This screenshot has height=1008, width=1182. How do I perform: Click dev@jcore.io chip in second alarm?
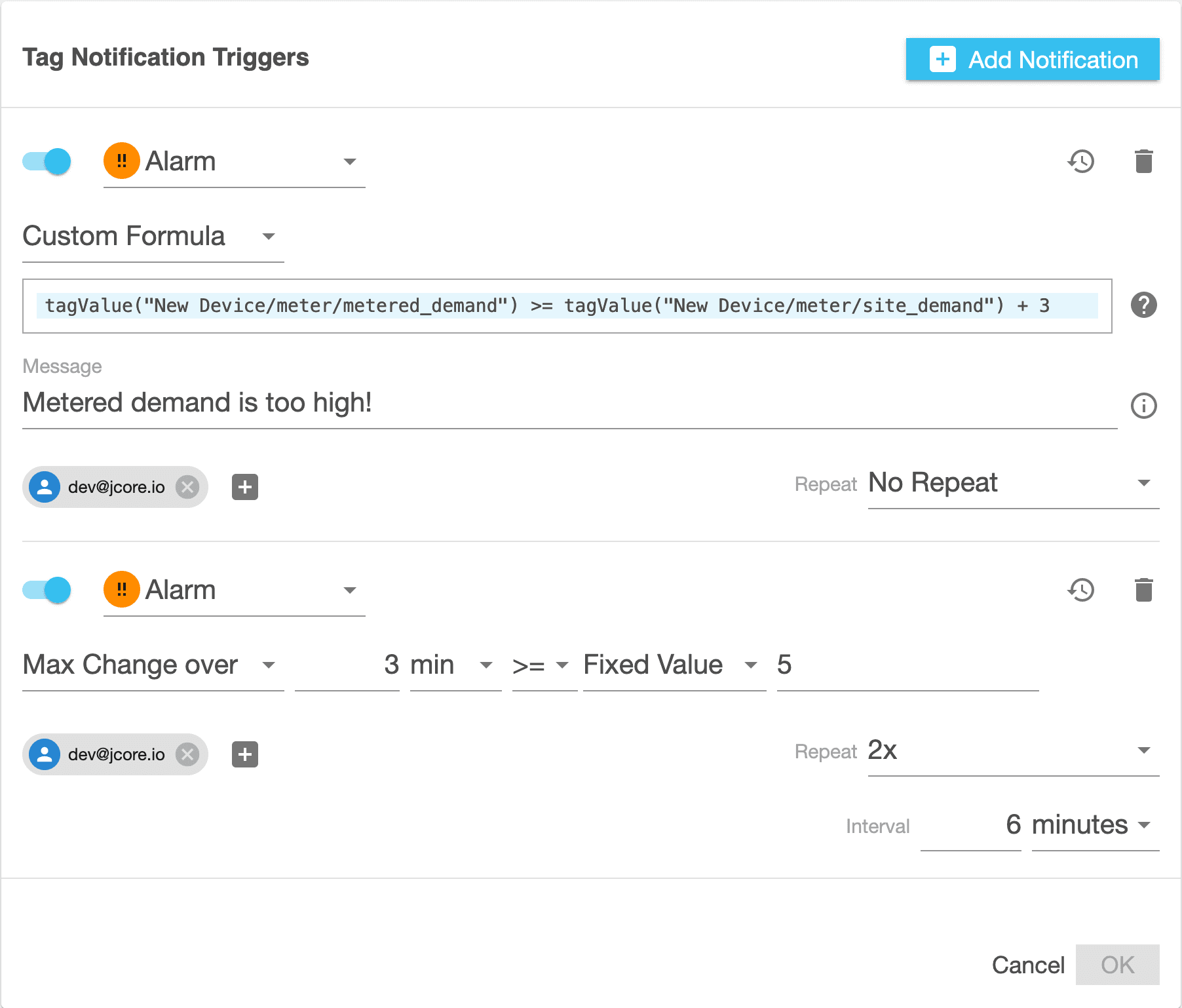click(115, 754)
